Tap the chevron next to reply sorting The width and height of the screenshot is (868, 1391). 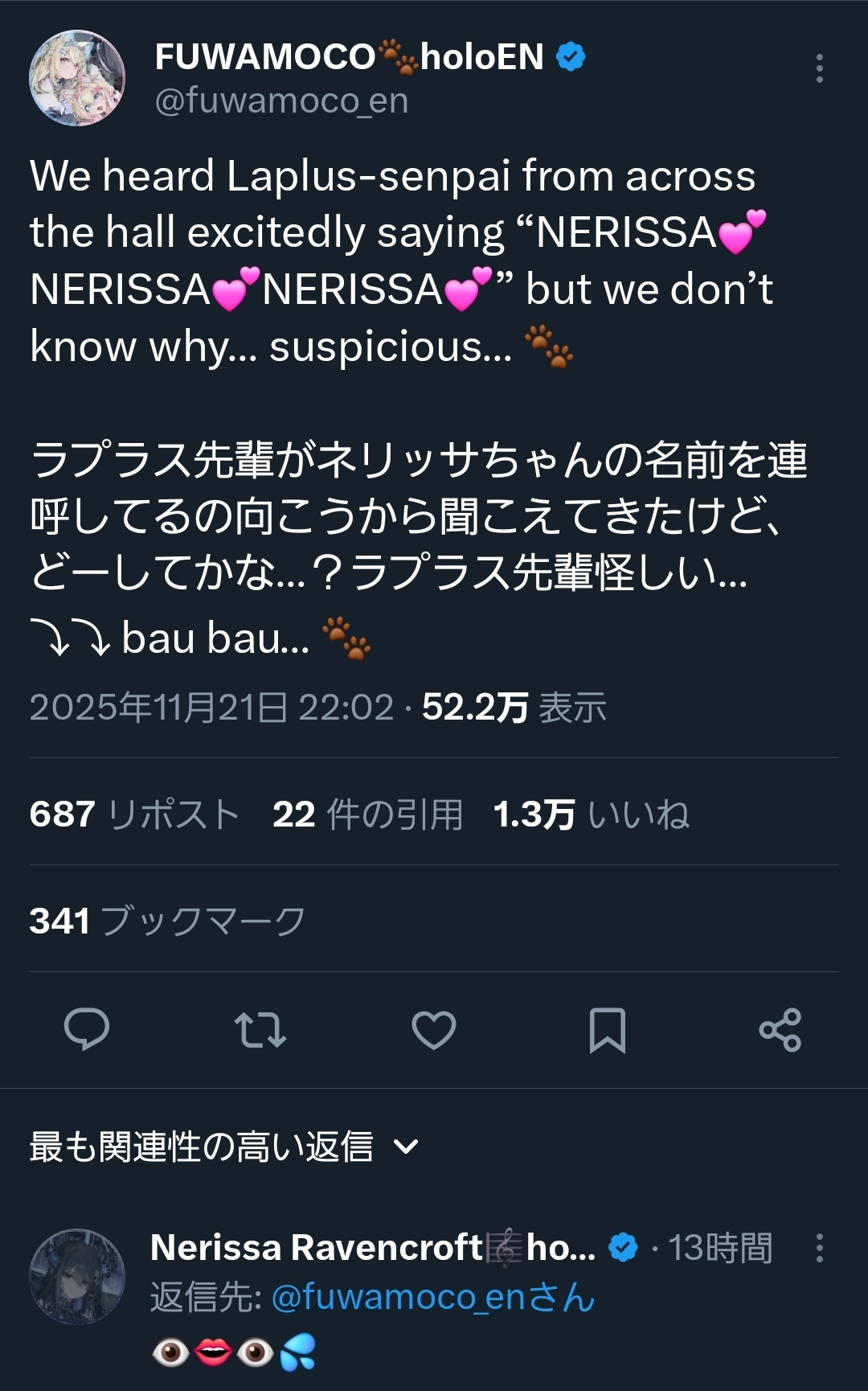click(407, 1147)
